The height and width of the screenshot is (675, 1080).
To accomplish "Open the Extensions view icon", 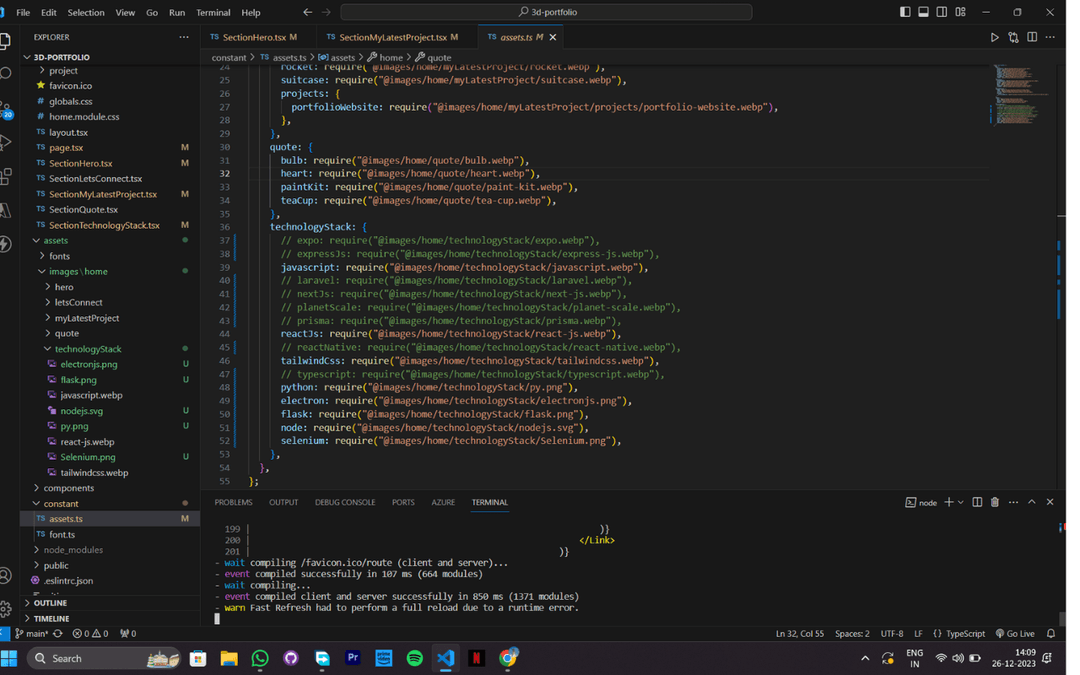I will 5,176.
